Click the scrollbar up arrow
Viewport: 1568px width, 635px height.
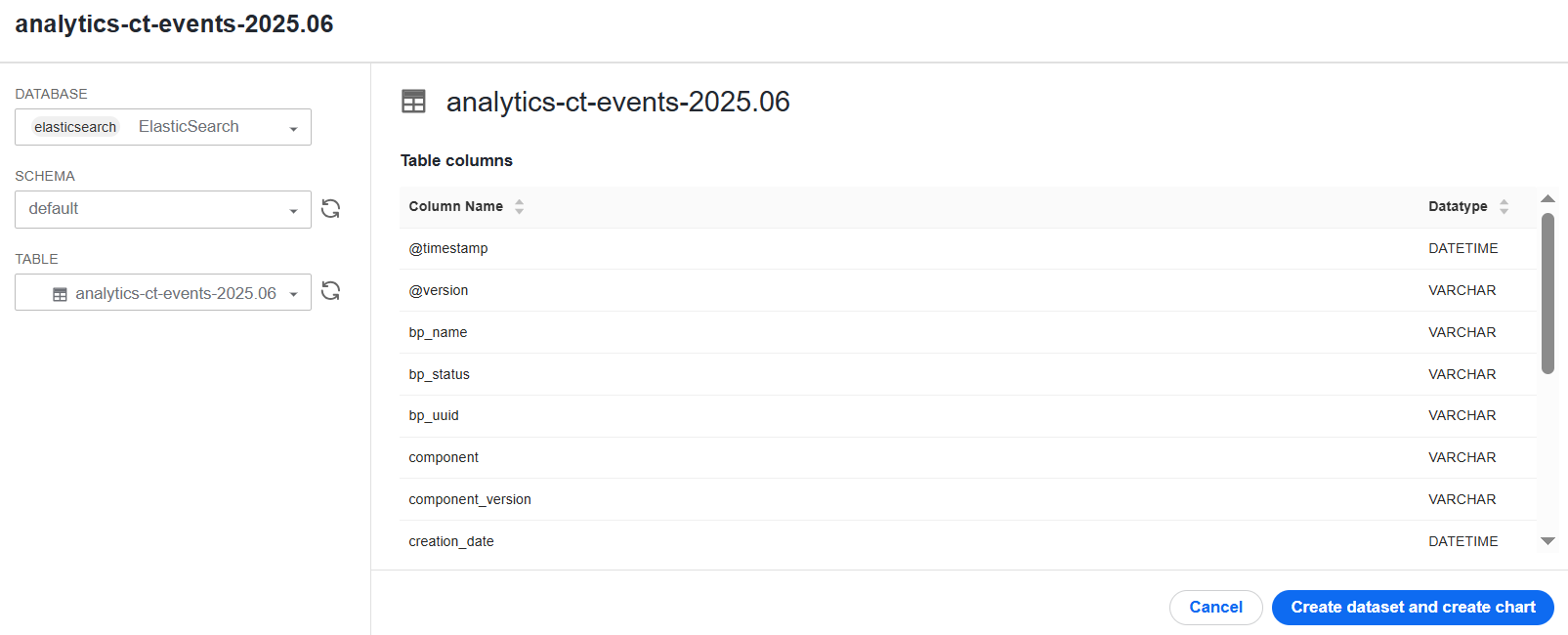tap(1547, 198)
